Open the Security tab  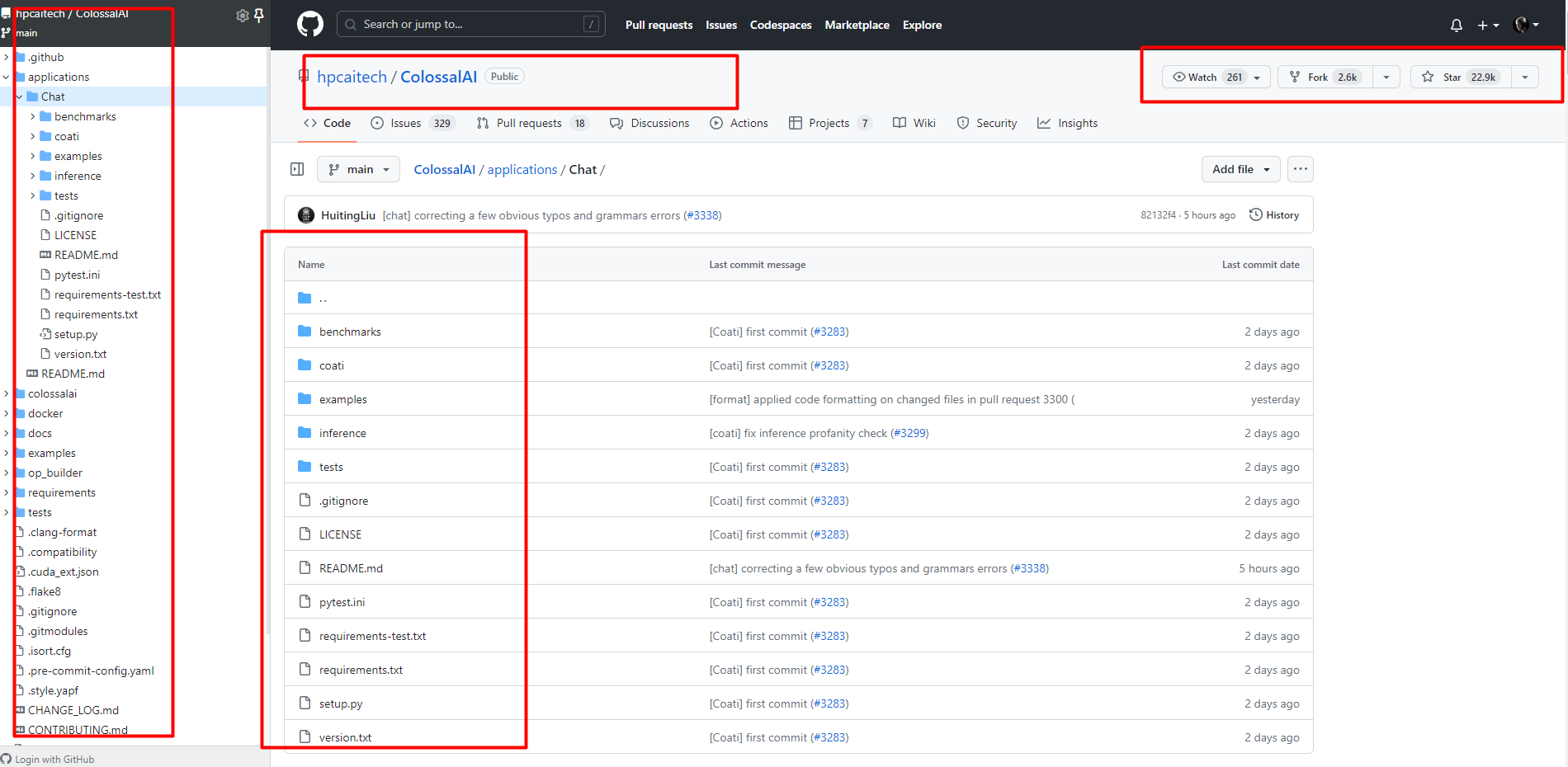(987, 123)
